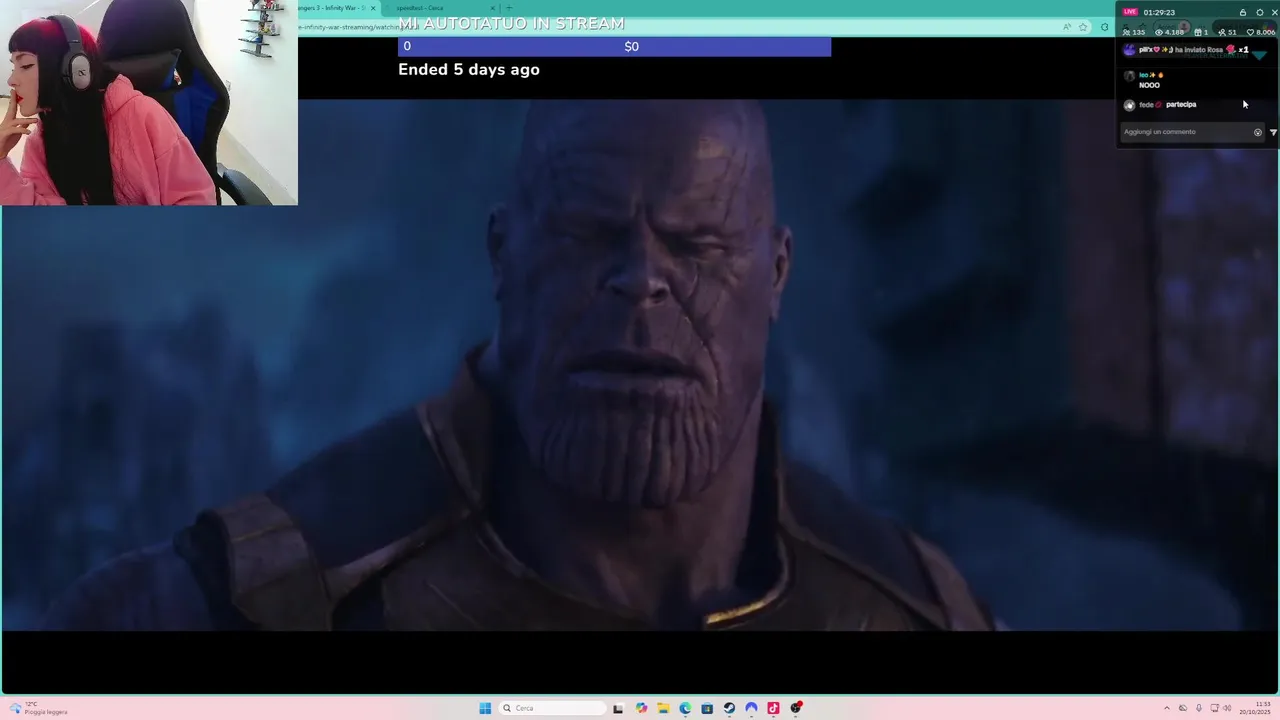Send the comment with the paper-plane icon
Image resolution: width=1280 pixels, height=720 pixels.
(x=1273, y=132)
